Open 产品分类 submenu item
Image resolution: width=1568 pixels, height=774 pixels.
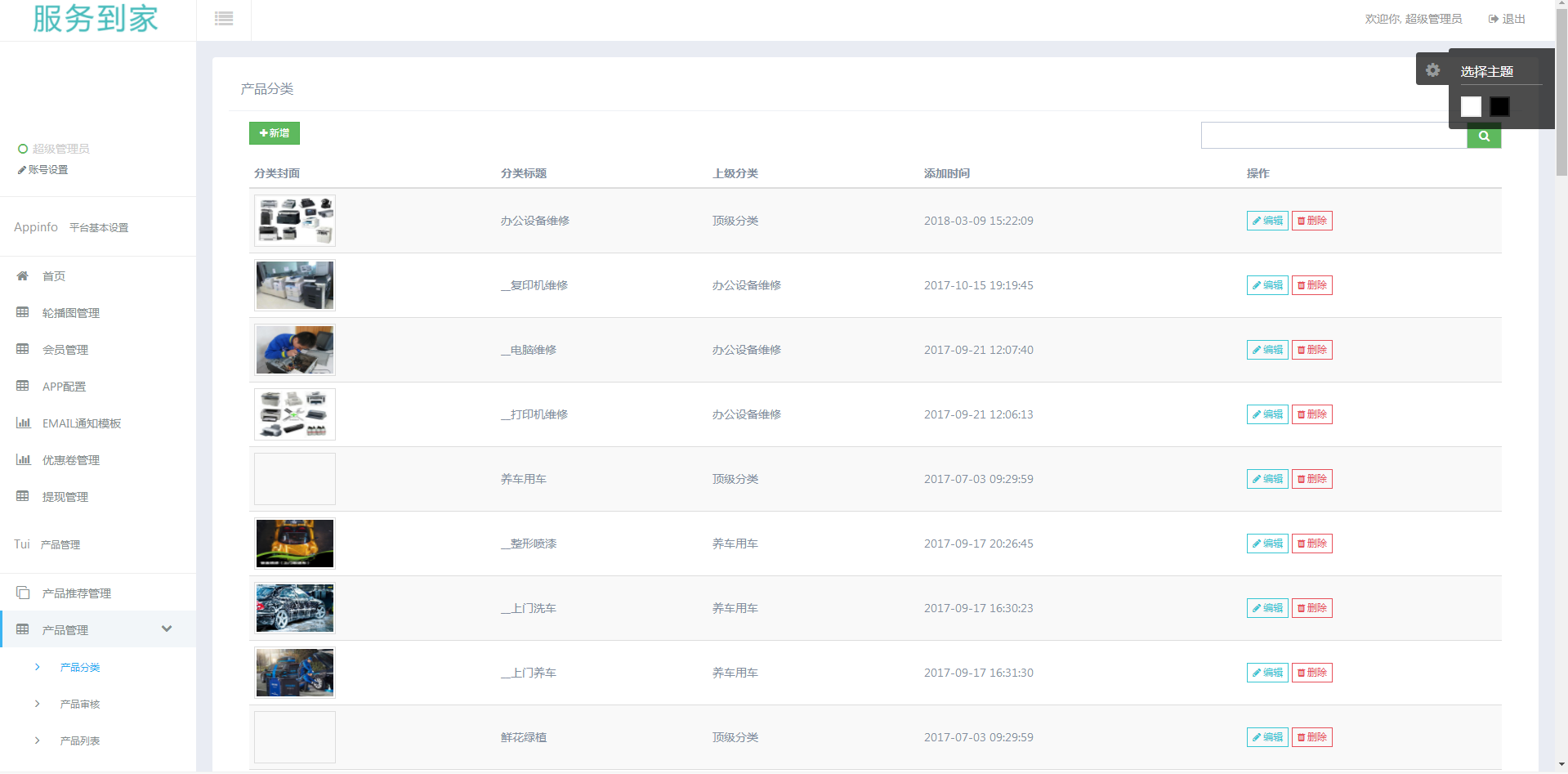point(80,668)
